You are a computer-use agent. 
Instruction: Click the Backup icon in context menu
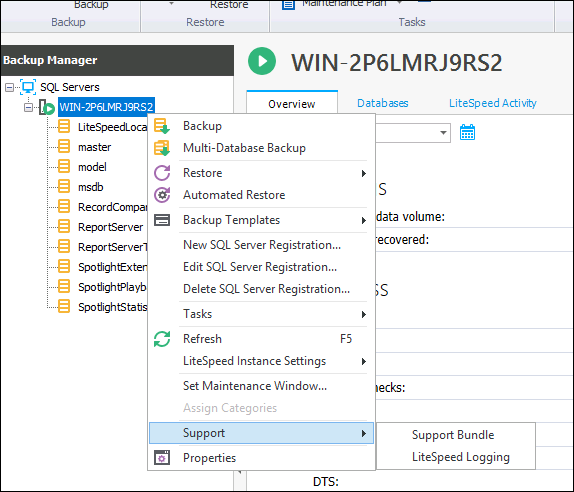coord(162,126)
